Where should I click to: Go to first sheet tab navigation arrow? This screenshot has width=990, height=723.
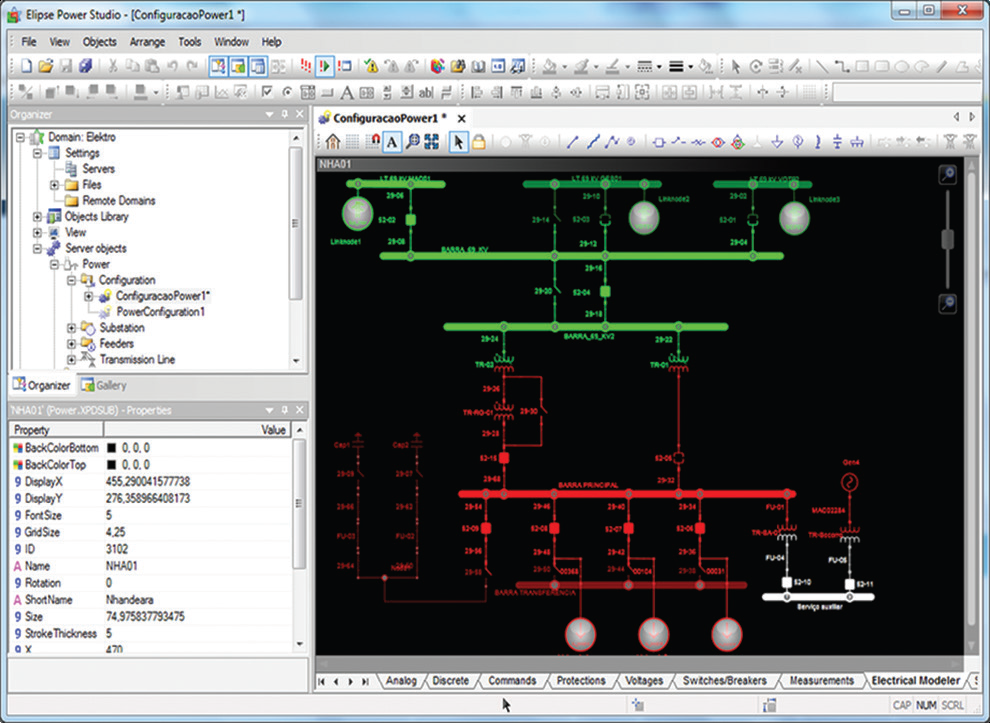(322, 681)
